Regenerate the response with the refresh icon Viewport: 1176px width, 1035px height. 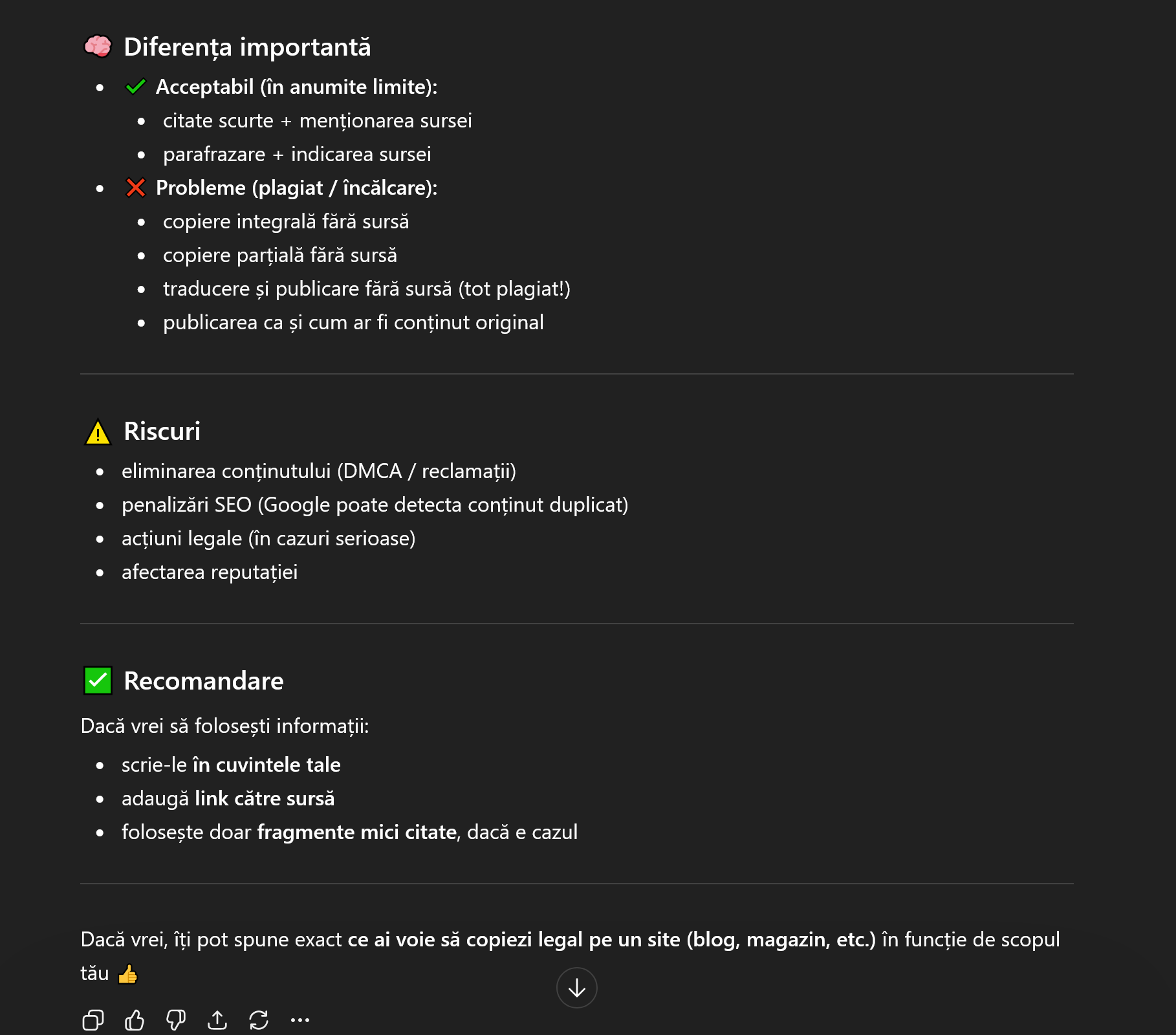pyautogui.click(x=259, y=1020)
